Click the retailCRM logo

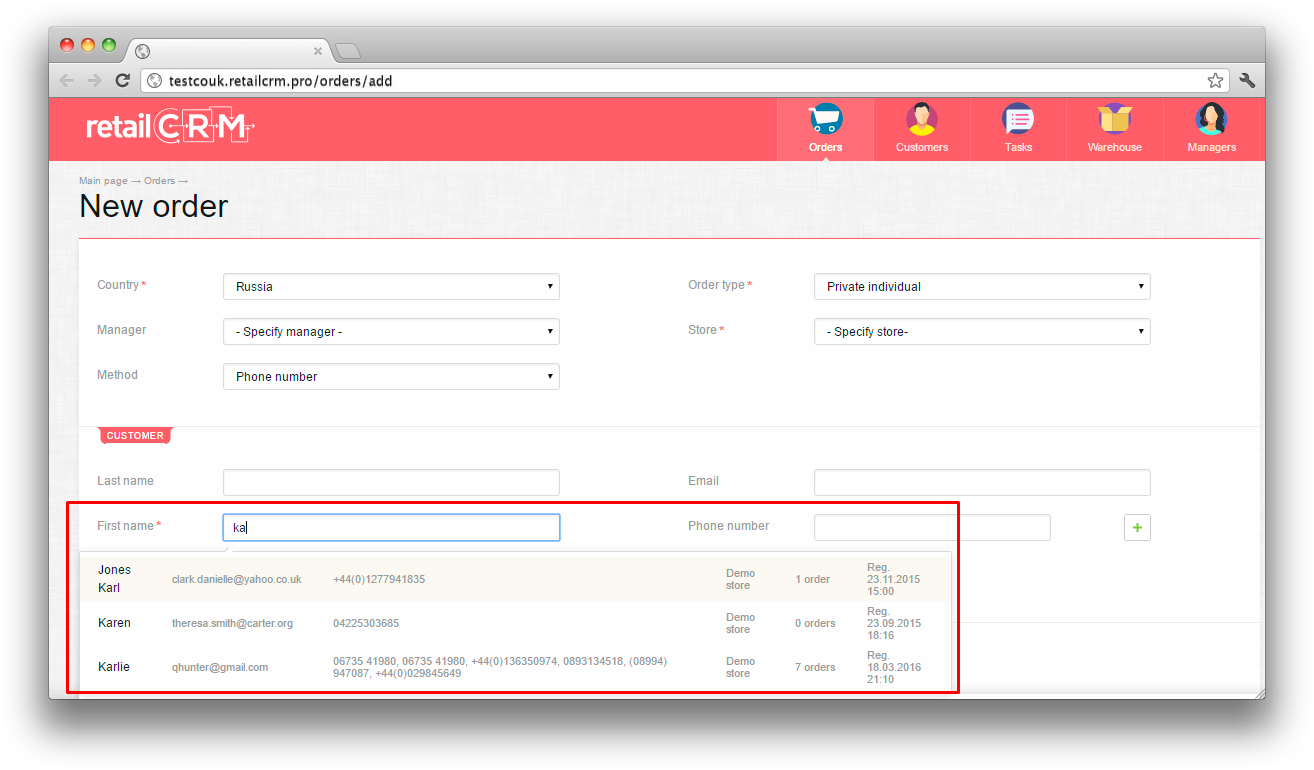point(170,127)
